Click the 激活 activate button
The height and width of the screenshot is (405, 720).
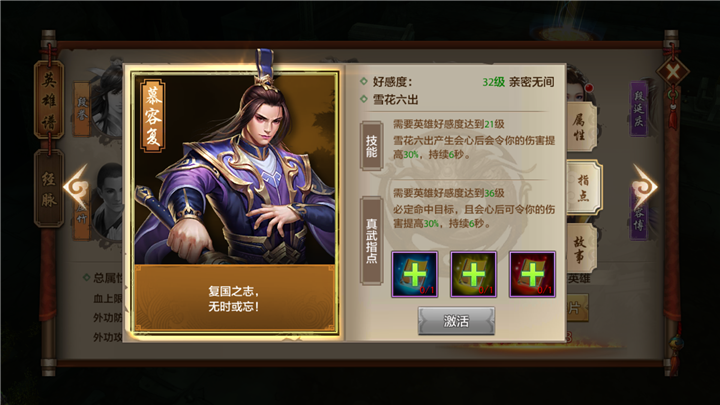456,321
